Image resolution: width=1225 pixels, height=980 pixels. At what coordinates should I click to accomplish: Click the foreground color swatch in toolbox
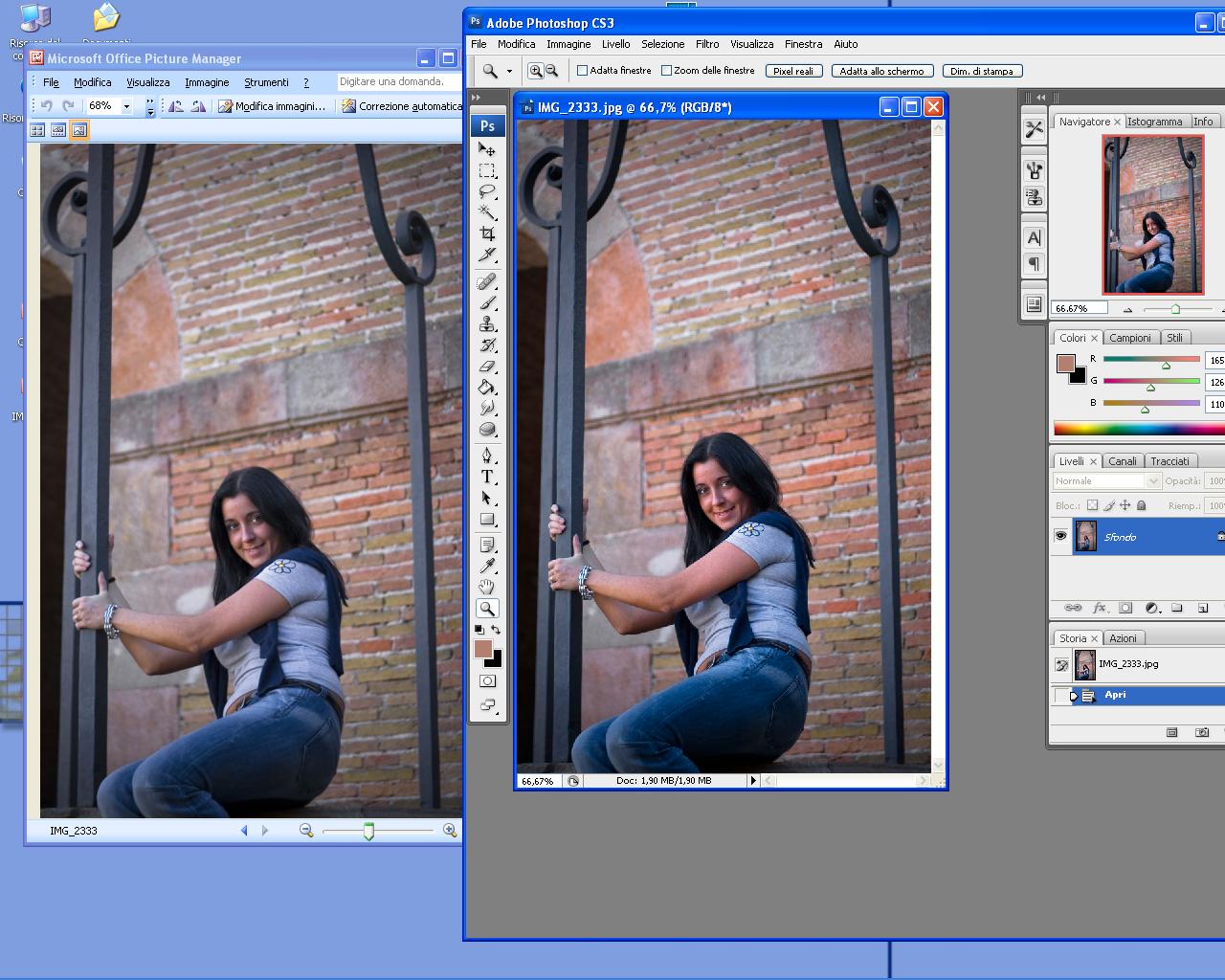(x=483, y=649)
